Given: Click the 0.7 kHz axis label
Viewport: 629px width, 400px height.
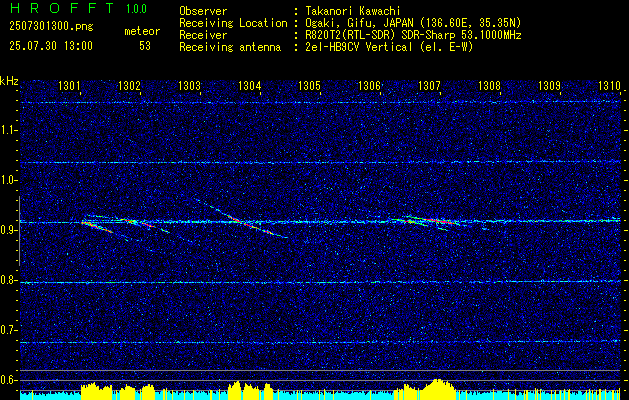Looking at the screenshot, I should pyautogui.click(x=8, y=330).
